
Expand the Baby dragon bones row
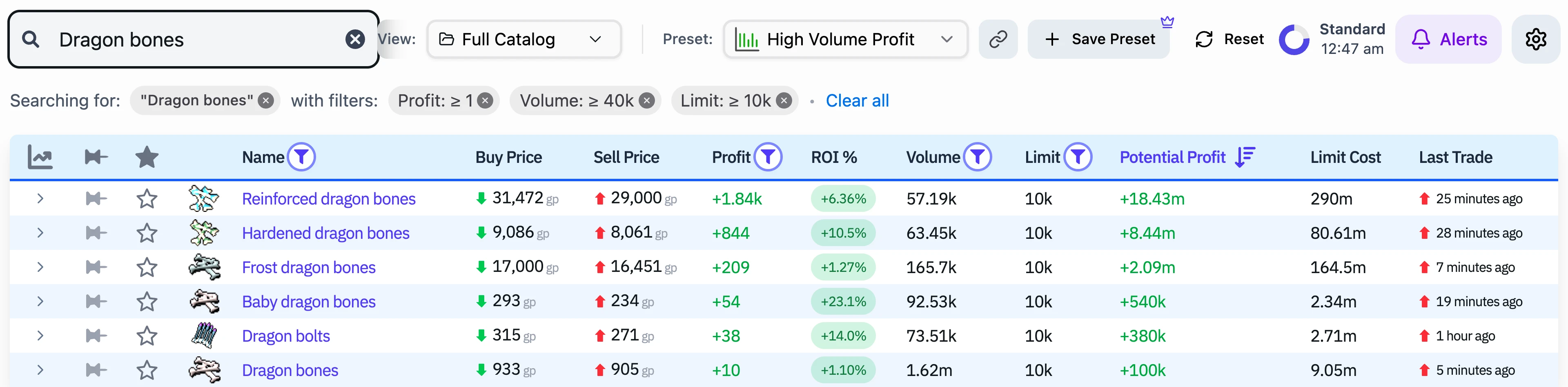click(40, 302)
